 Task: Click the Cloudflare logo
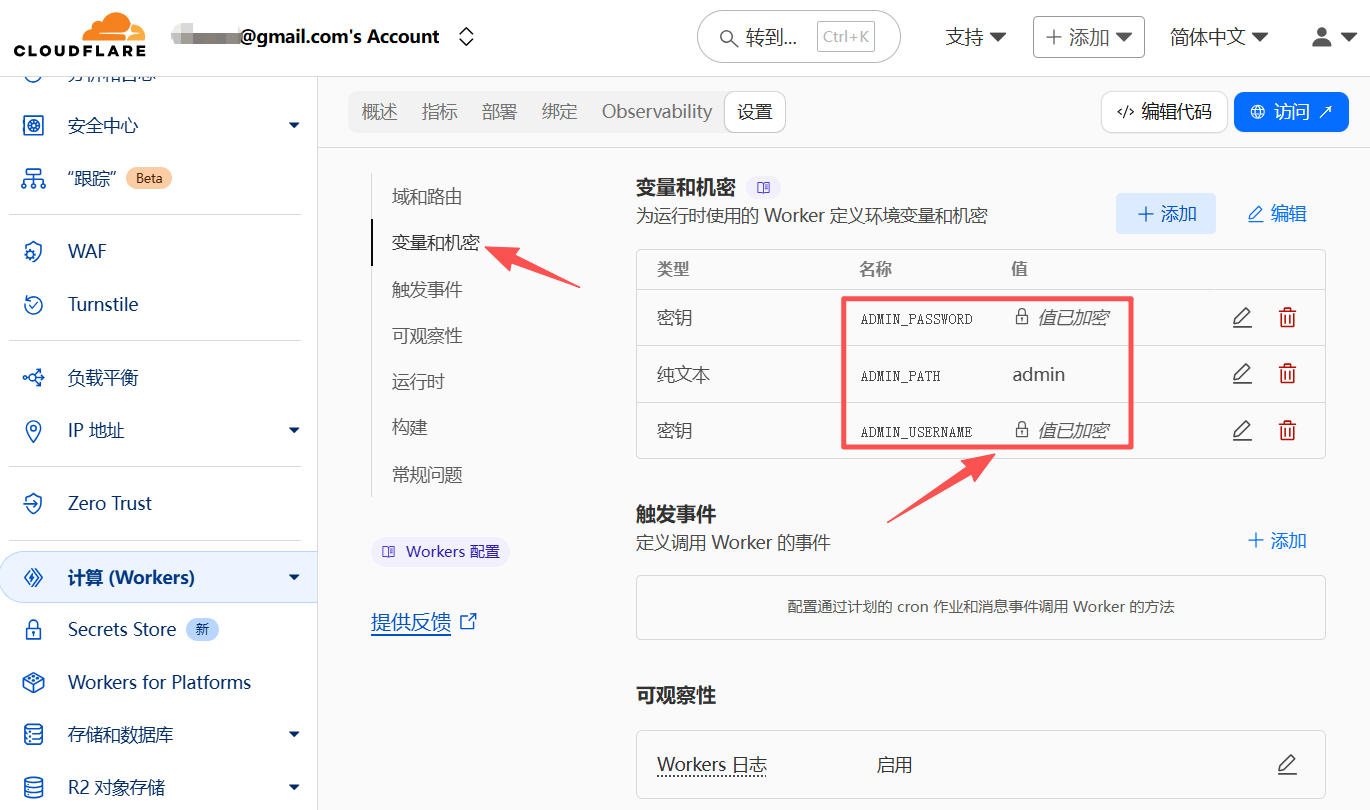pos(80,36)
